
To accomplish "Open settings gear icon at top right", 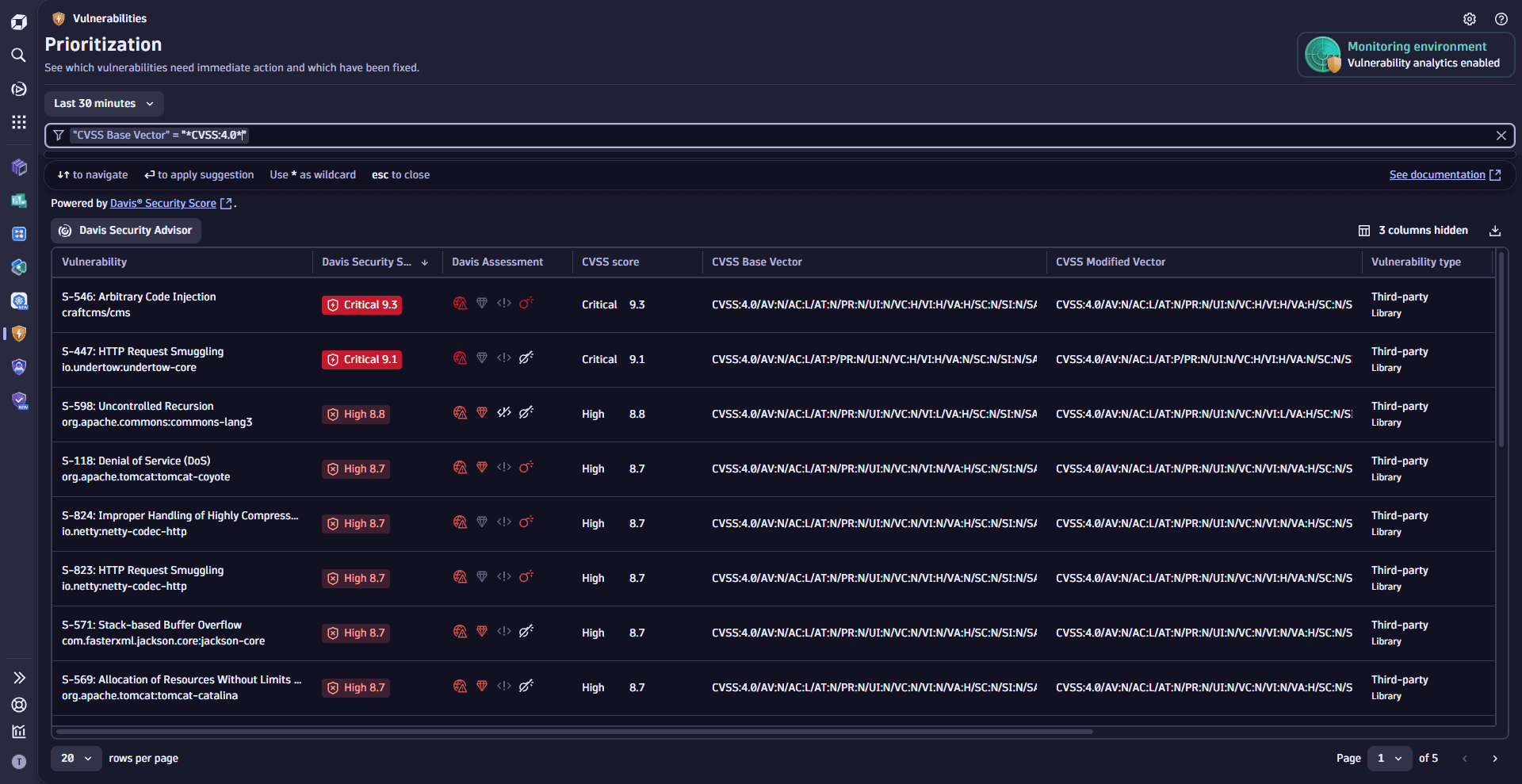I will tap(1469, 19).
